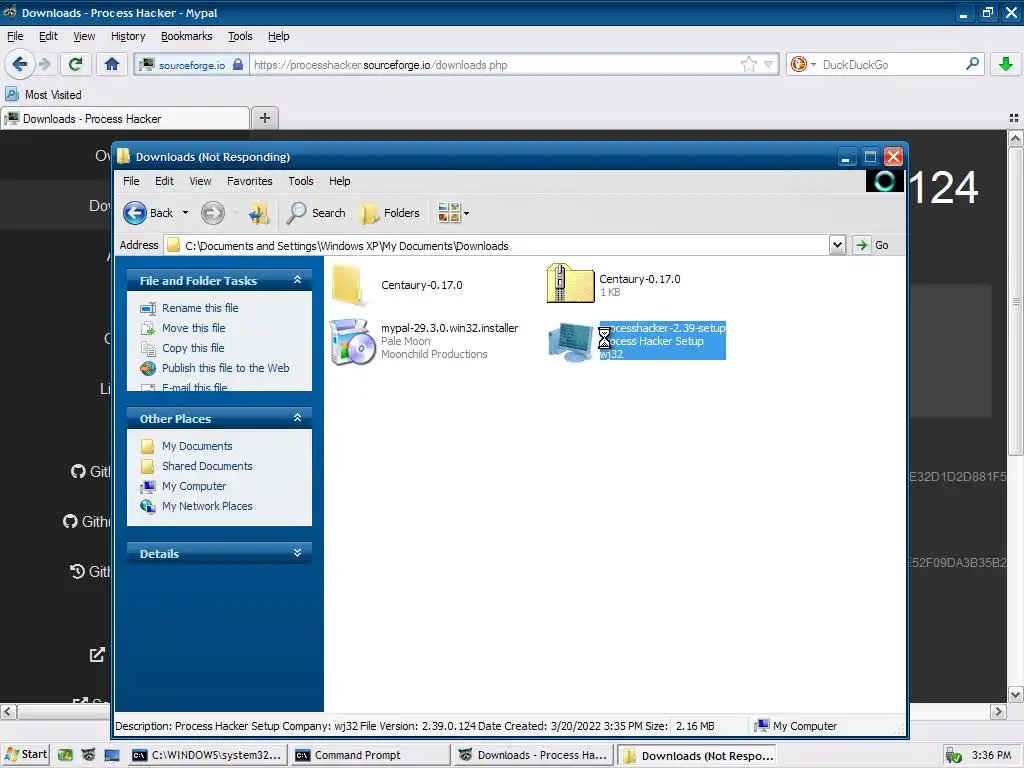This screenshot has width=1024, height=768.
Task: Open My Network Places link
Action: click(207, 506)
